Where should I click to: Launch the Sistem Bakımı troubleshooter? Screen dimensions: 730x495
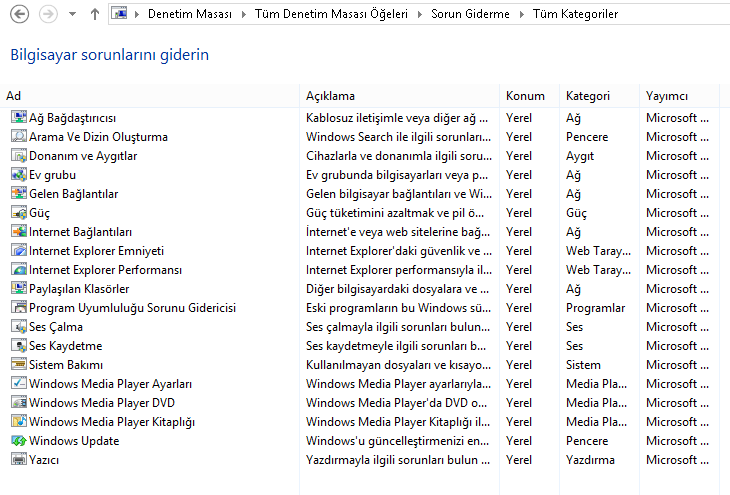pyautogui.click(x=66, y=365)
